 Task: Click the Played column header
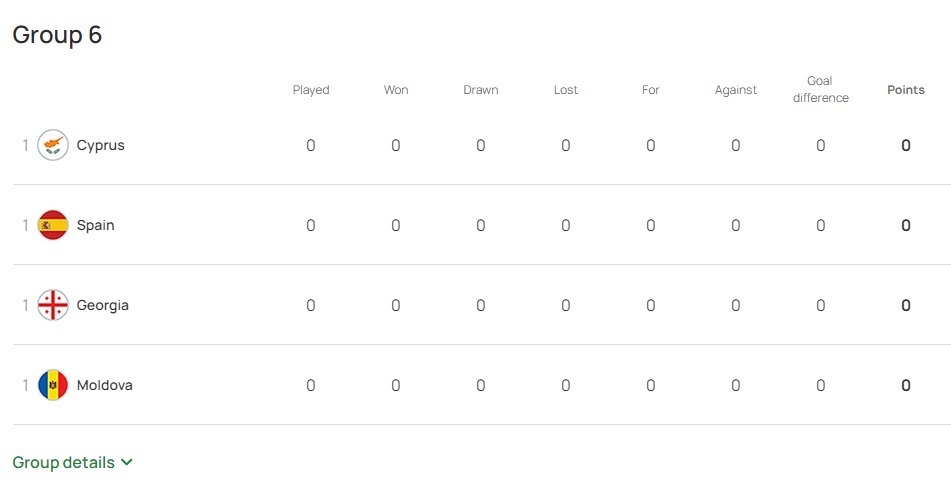(x=311, y=90)
